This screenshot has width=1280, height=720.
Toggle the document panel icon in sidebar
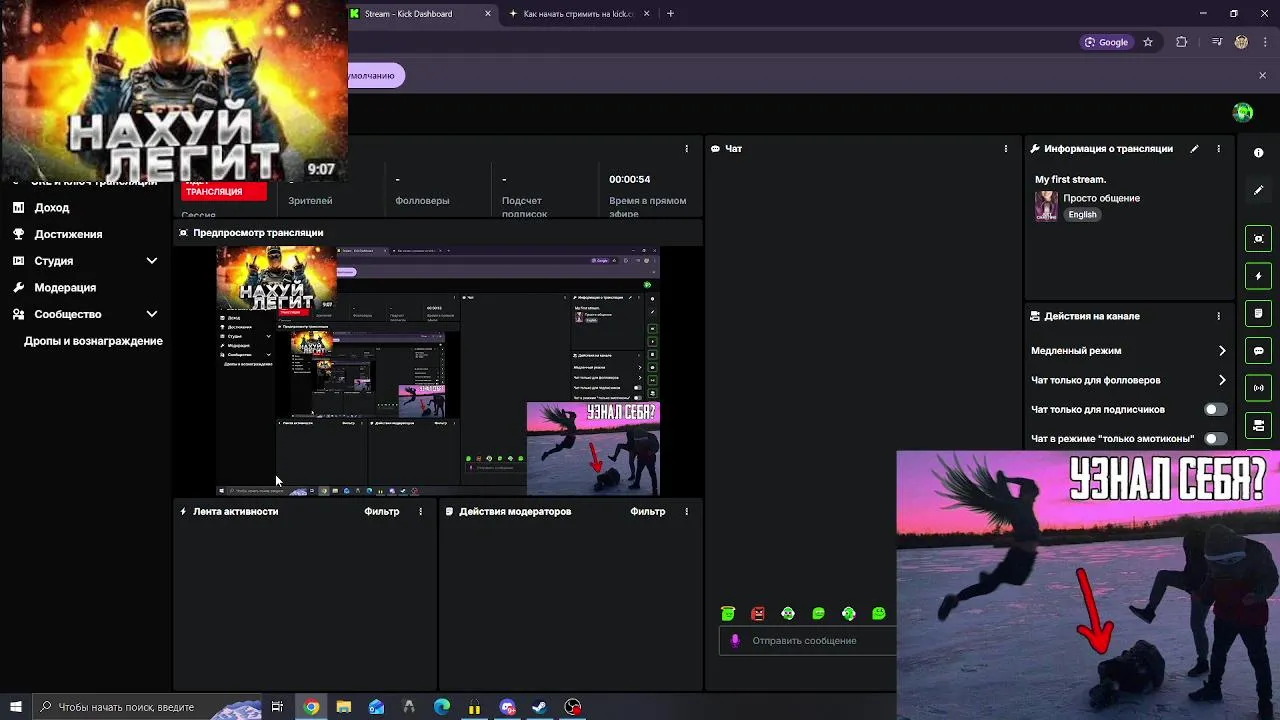(1258, 313)
